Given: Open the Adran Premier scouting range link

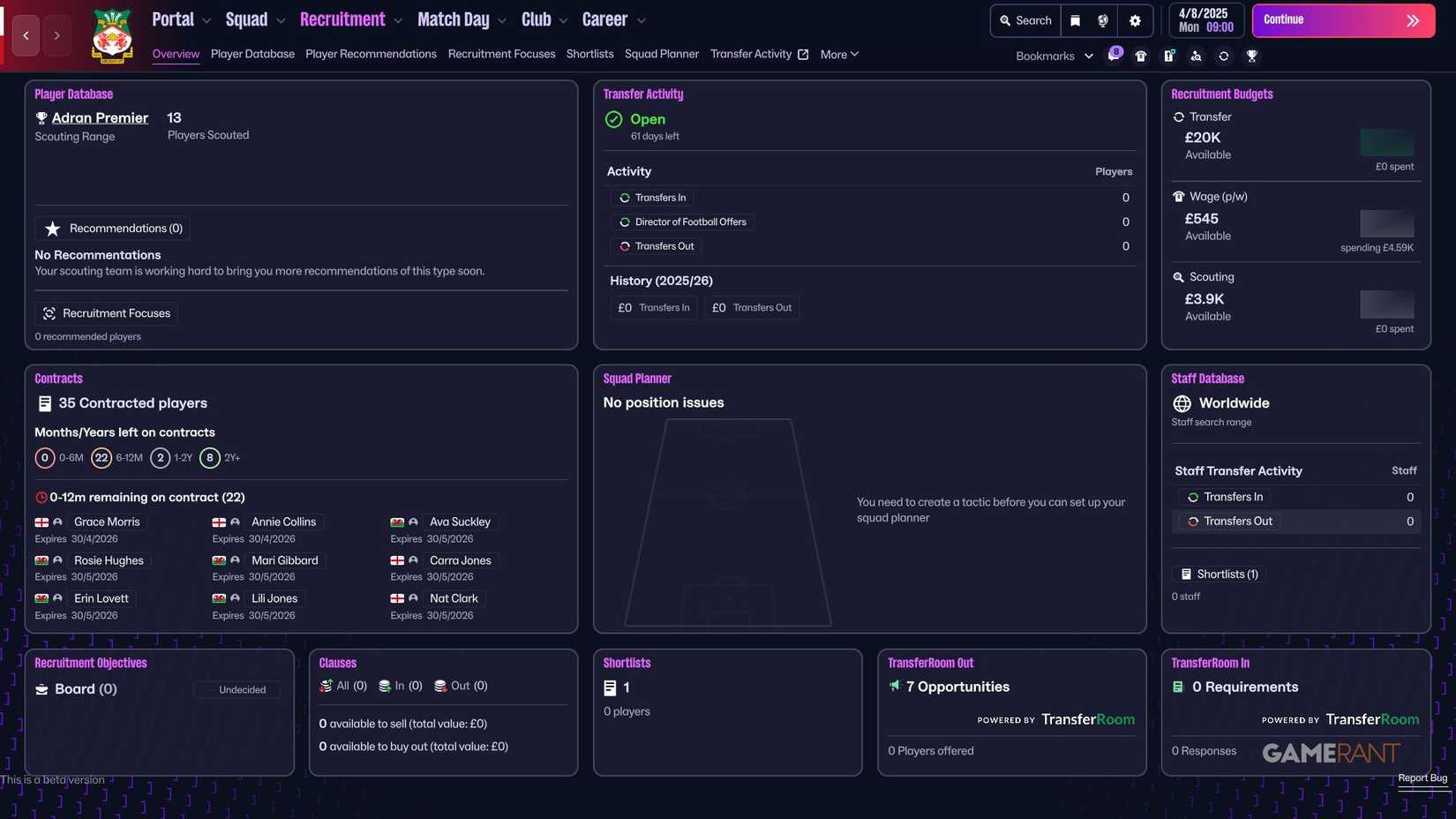Looking at the screenshot, I should (x=100, y=118).
